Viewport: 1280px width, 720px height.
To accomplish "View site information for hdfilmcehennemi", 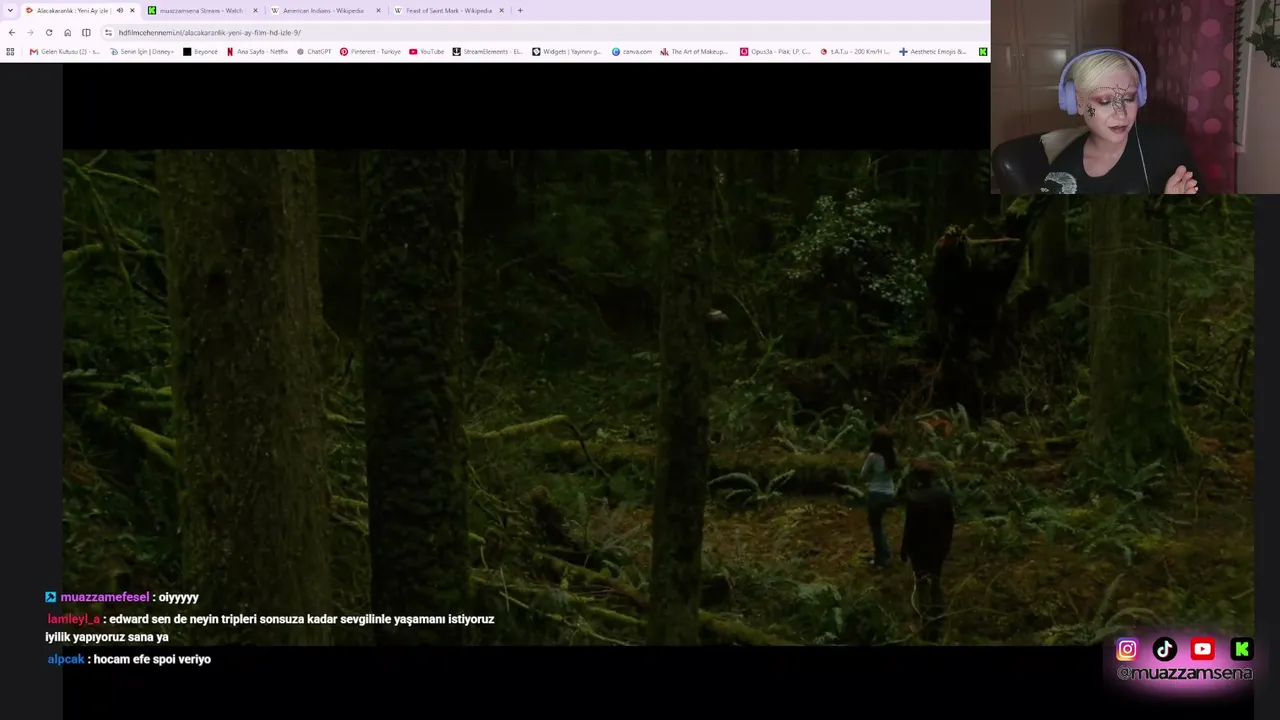I will [108, 32].
